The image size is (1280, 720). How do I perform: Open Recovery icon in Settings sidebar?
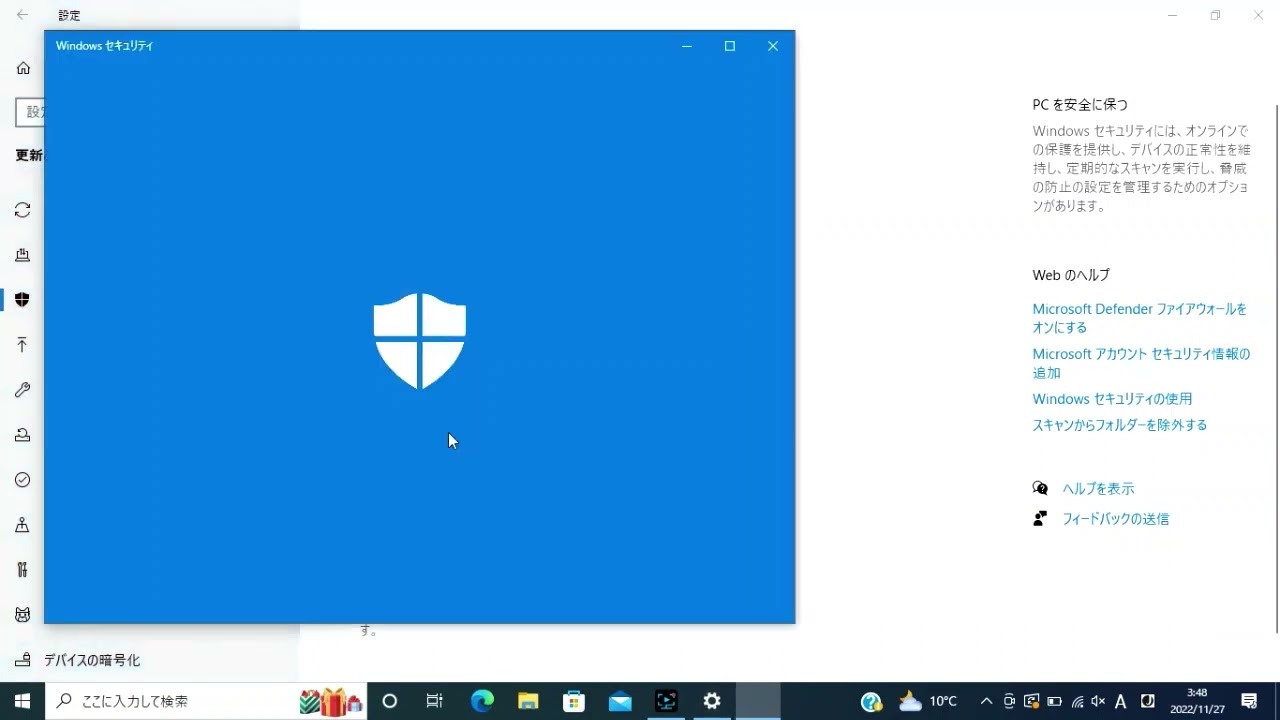click(x=22, y=435)
